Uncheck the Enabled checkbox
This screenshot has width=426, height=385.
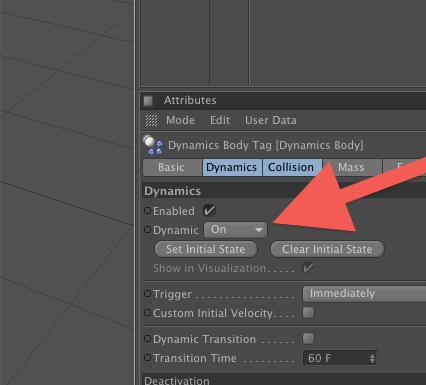(209, 210)
